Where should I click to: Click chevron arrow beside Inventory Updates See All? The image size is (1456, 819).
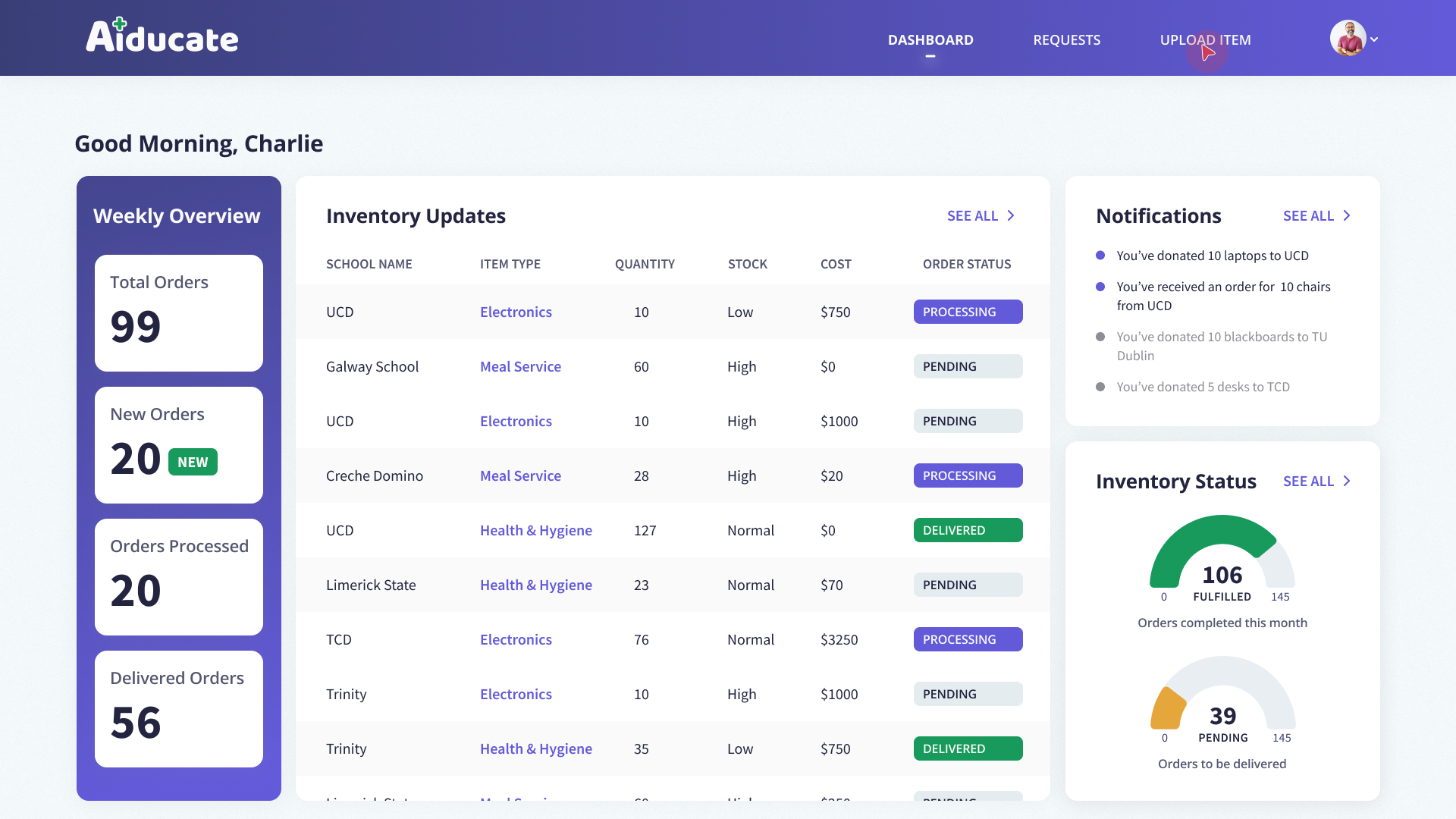pyautogui.click(x=1011, y=216)
